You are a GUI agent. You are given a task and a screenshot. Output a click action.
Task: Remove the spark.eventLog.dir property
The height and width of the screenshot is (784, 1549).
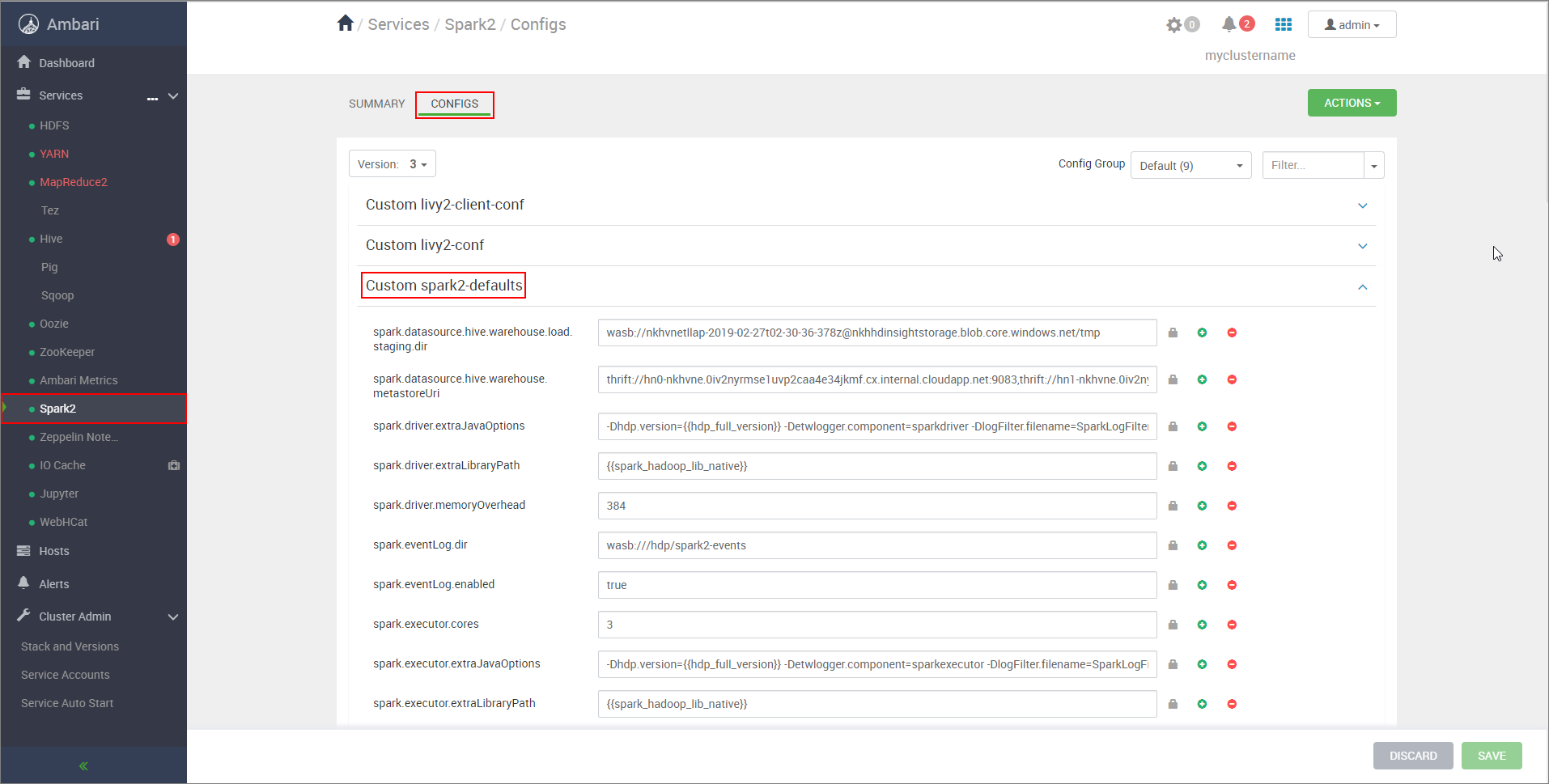point(1232,545)
